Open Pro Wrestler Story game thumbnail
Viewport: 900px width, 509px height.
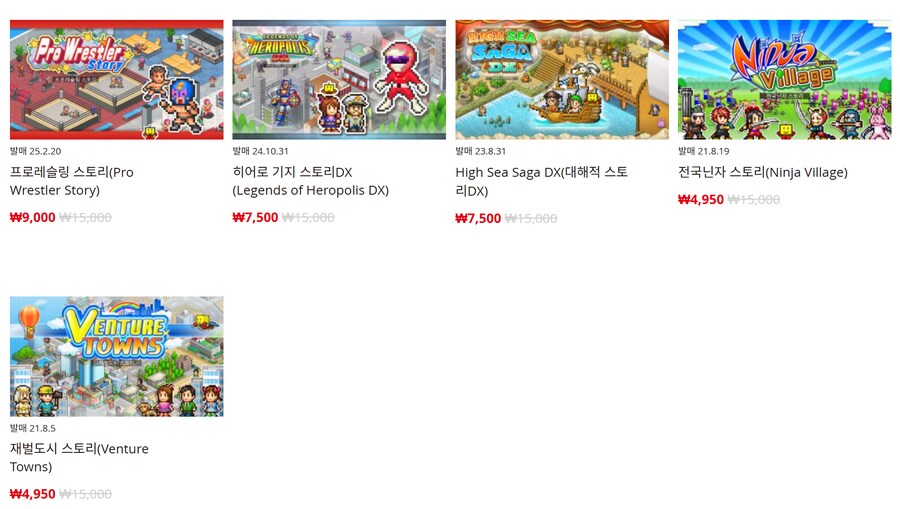coord(117,80)
